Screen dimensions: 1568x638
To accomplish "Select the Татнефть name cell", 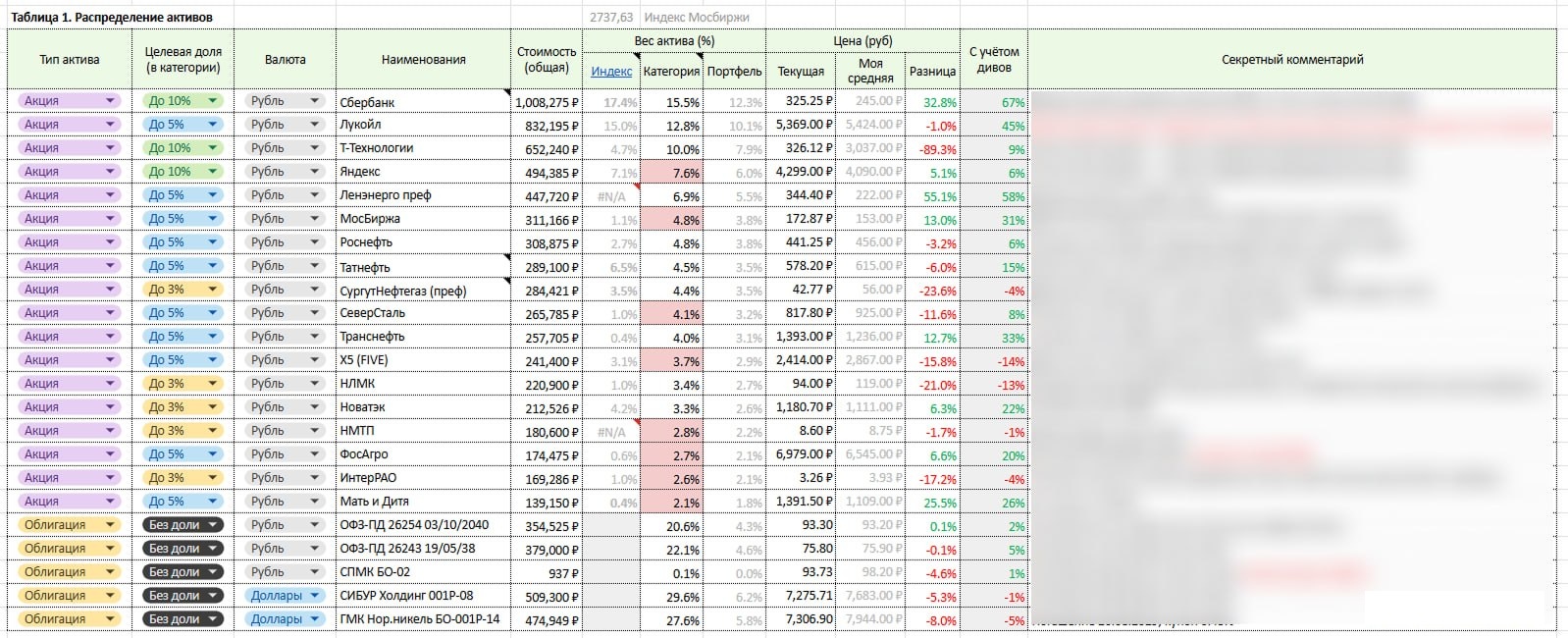I will click(x=424, y=266).
